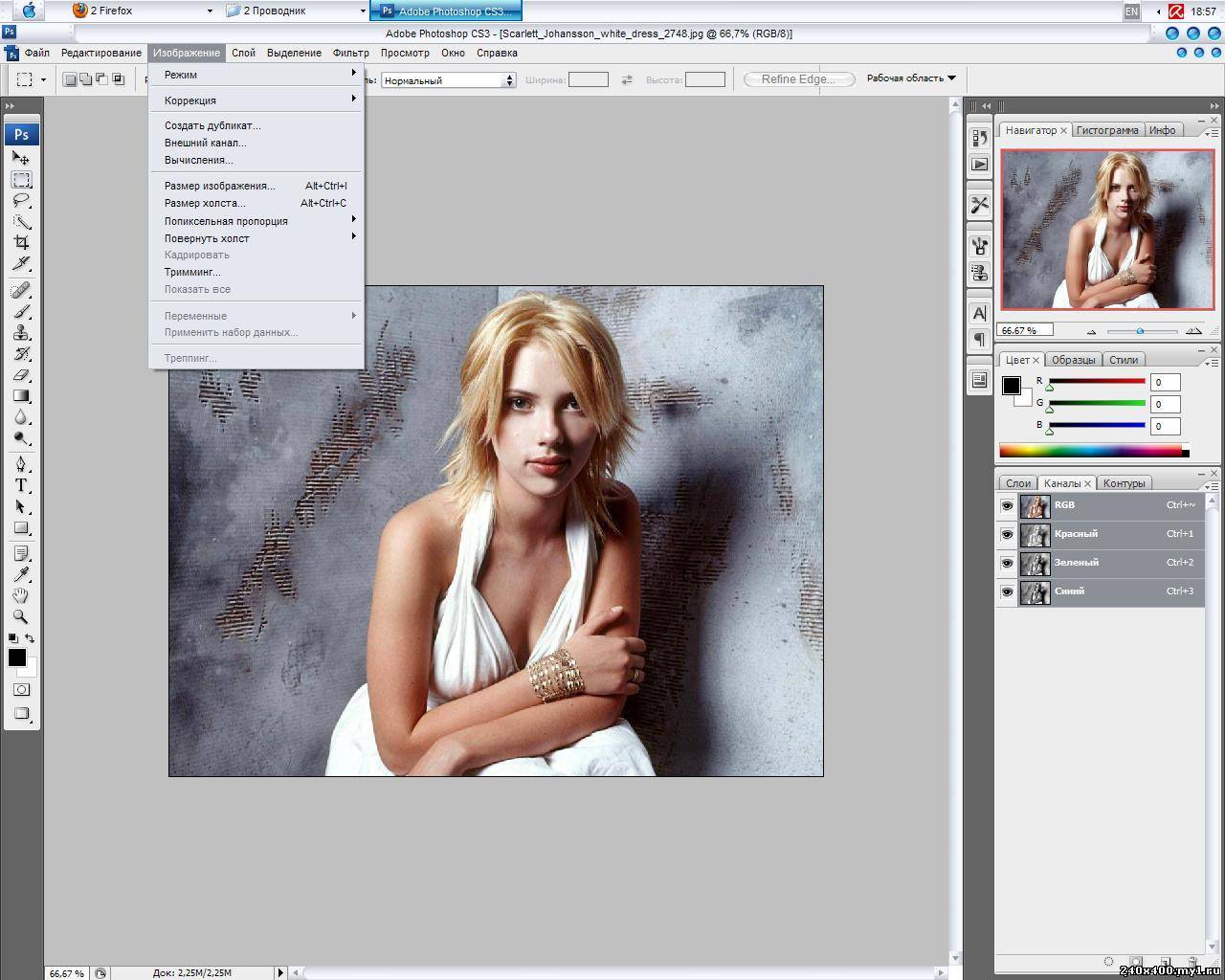Select the Brush tool
The width and height of the screenshot is (1225, 980).
point(21,311)
